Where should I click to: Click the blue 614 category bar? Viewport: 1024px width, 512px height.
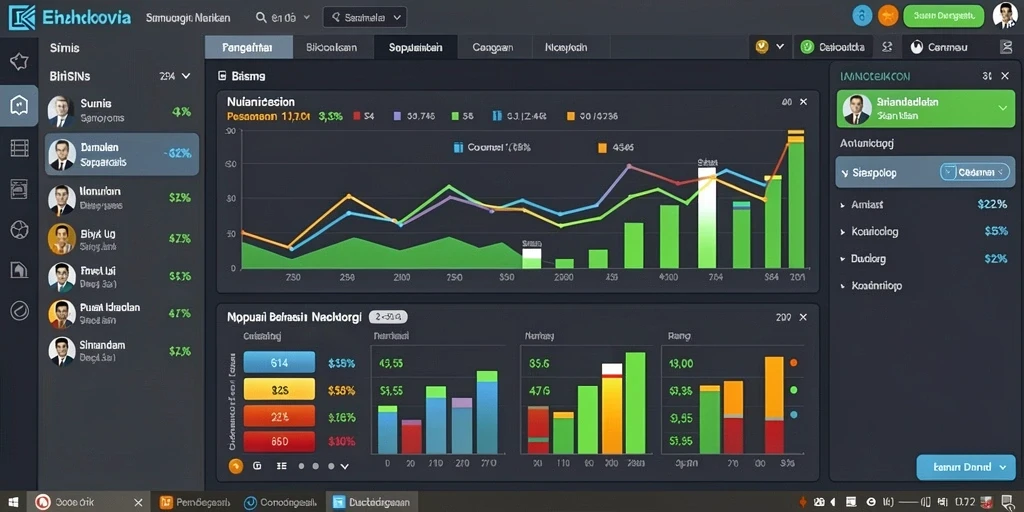[280, 362]
